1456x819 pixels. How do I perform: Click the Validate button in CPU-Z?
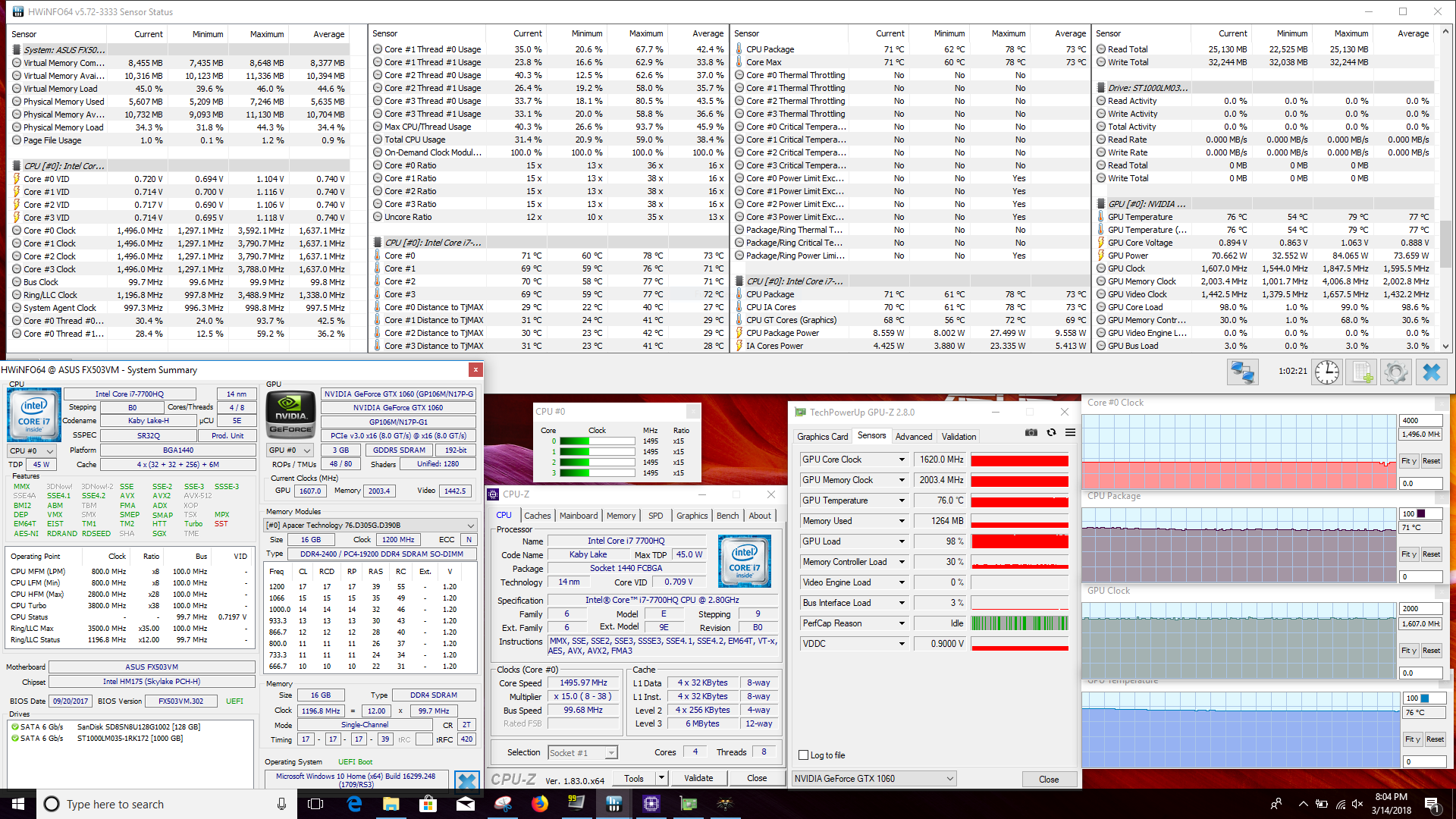pyautogui.click(x=698, y=778)
